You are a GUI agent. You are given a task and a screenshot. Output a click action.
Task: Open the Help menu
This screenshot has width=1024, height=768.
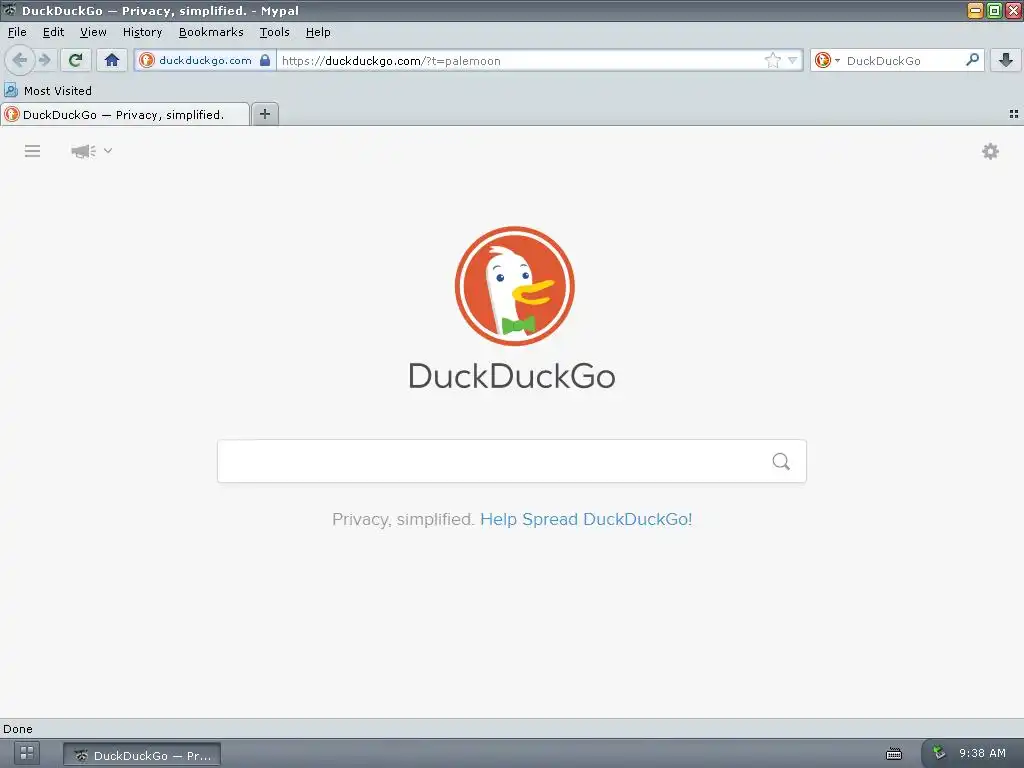318,32
